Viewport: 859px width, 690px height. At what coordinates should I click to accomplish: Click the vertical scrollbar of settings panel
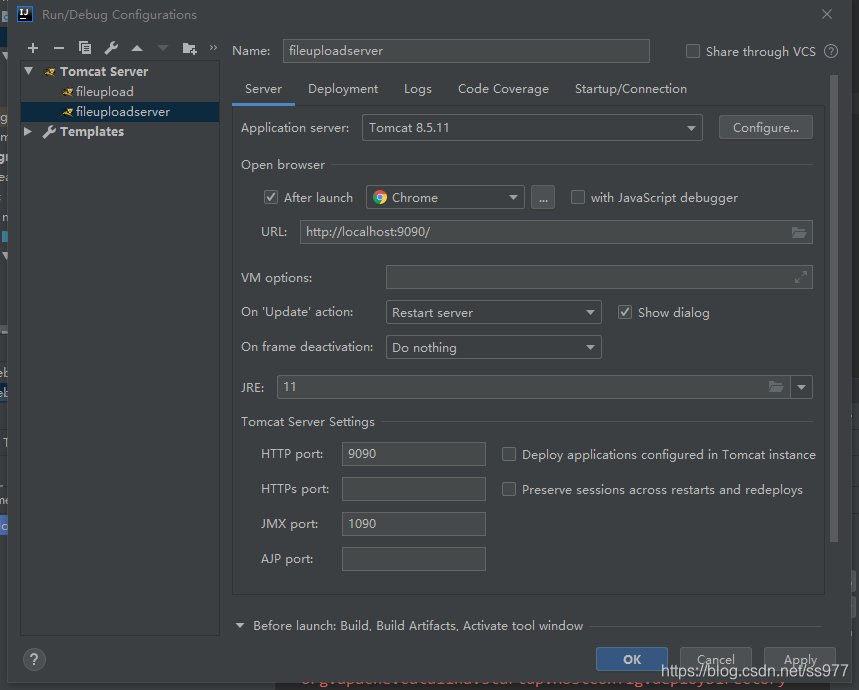click(x=834, y=308)
